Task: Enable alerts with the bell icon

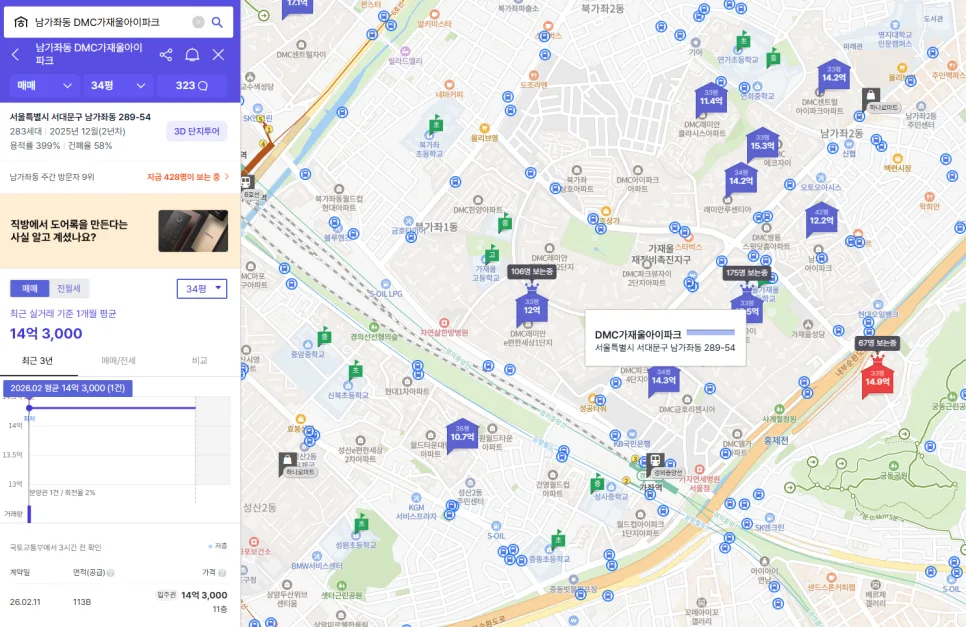Action: [x=192, y=55]
